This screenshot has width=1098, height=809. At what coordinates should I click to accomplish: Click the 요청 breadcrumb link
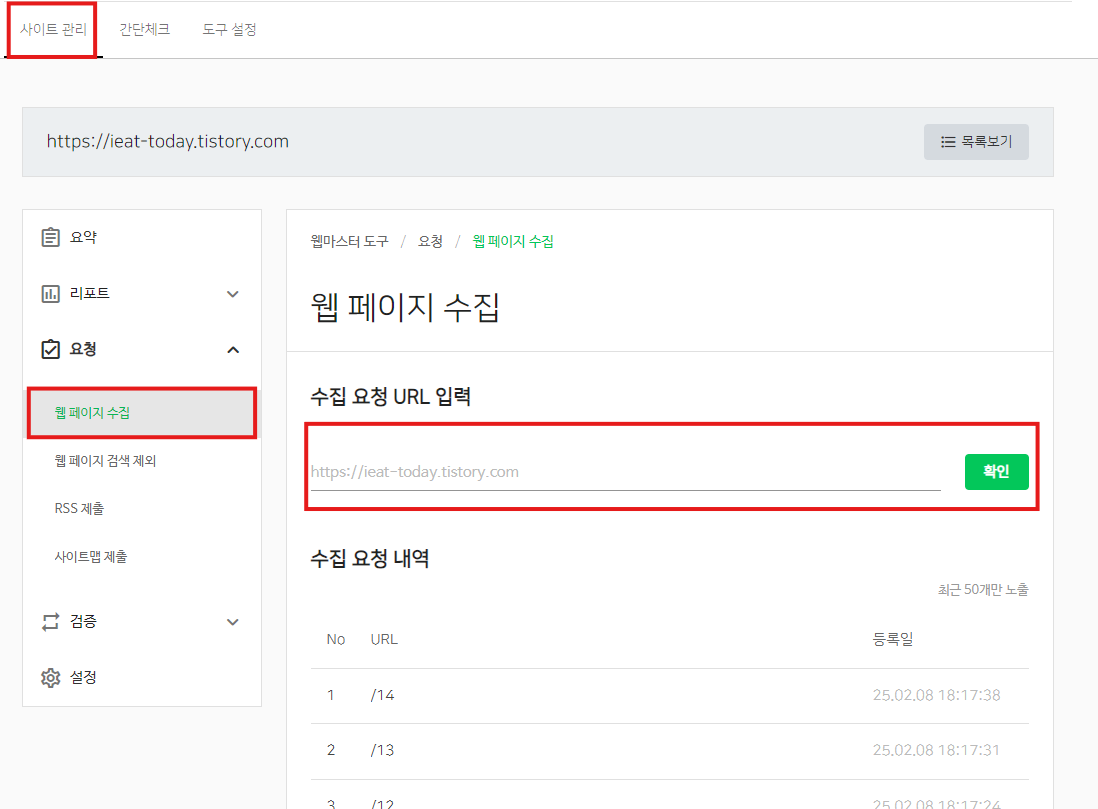coord(430,242)
